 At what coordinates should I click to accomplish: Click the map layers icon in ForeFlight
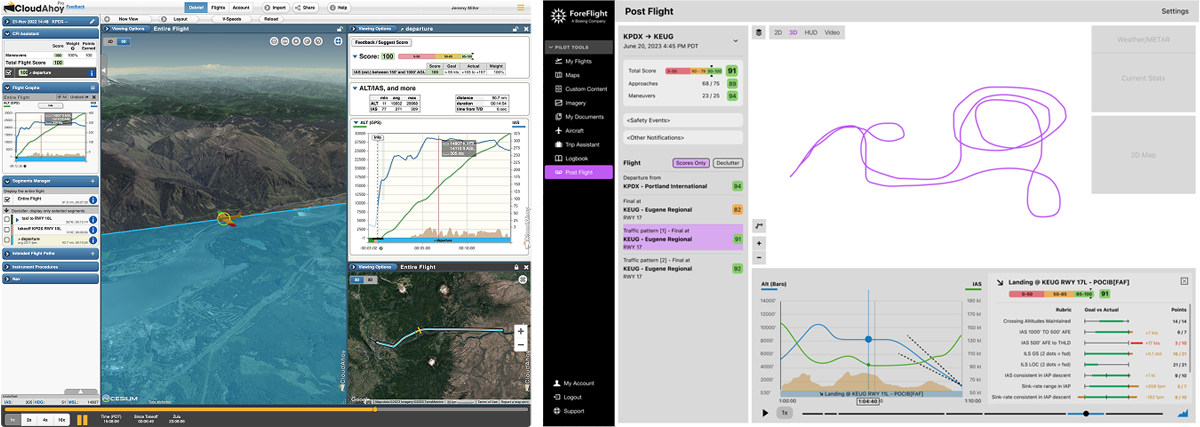[759, 33]
